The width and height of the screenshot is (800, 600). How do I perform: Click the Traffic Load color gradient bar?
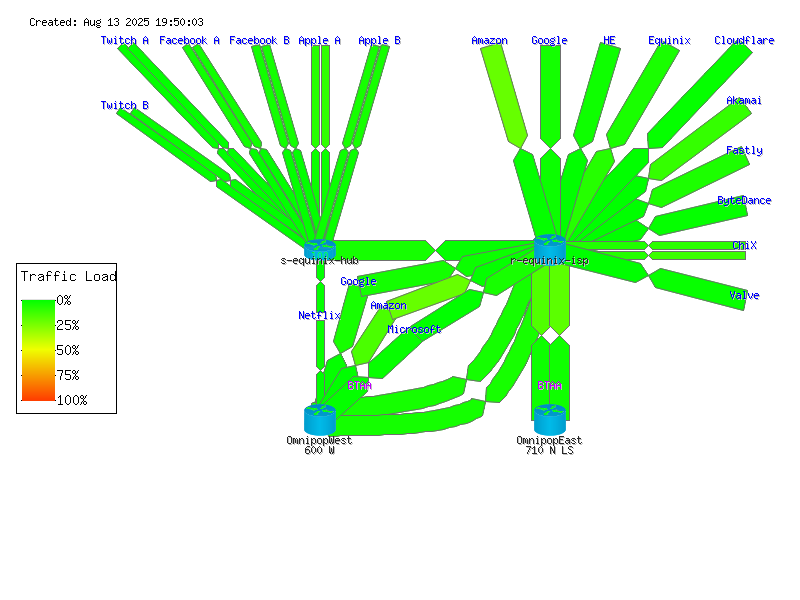pyautogui.click(x=38, y=350)
